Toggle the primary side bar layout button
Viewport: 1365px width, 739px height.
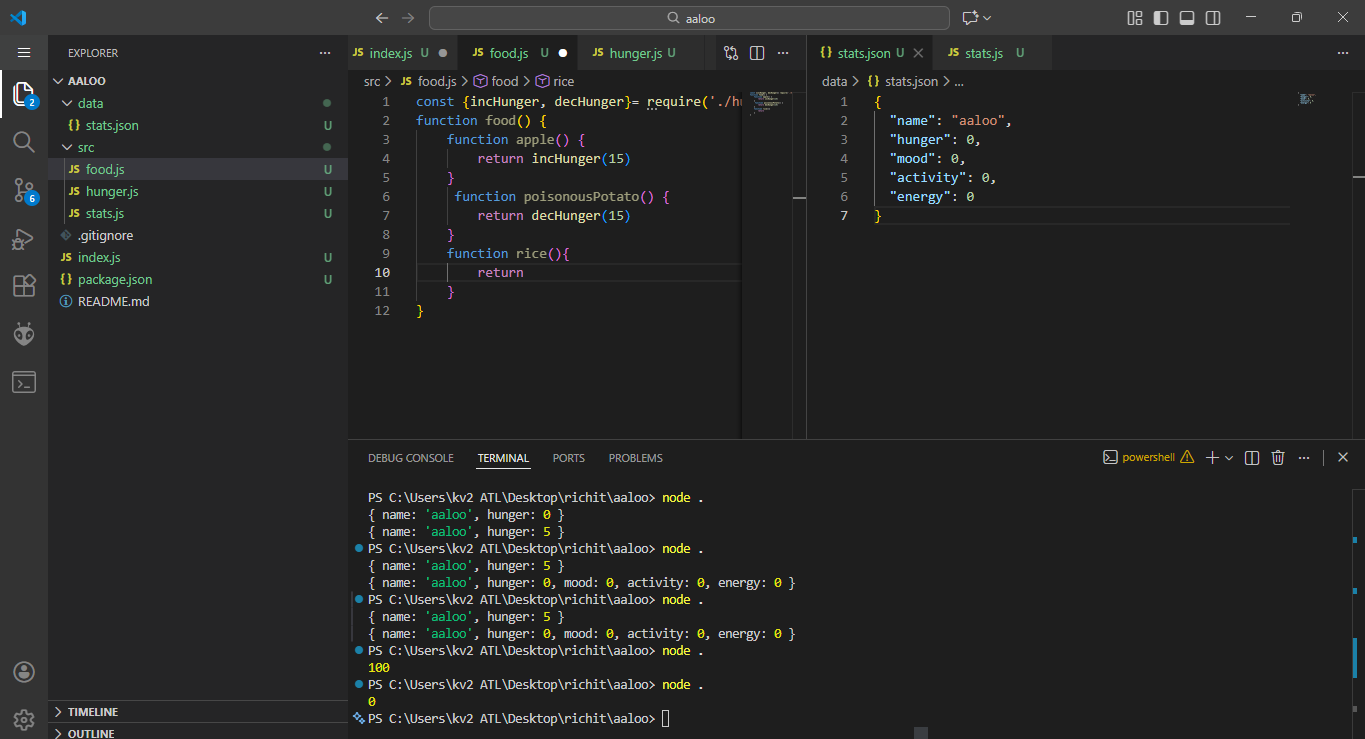coord(1161,18)
